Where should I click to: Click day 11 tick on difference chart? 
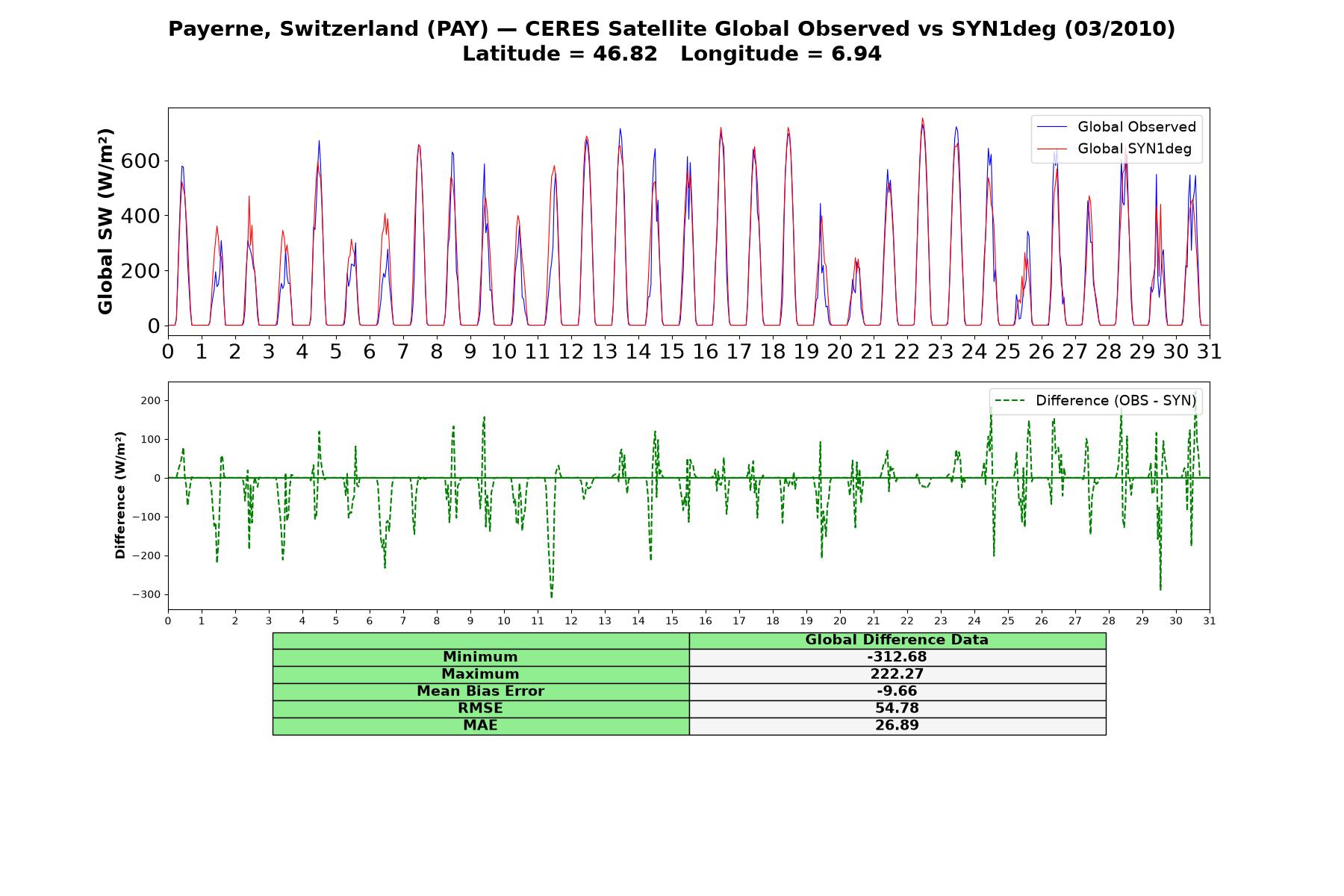click(537, 621)
